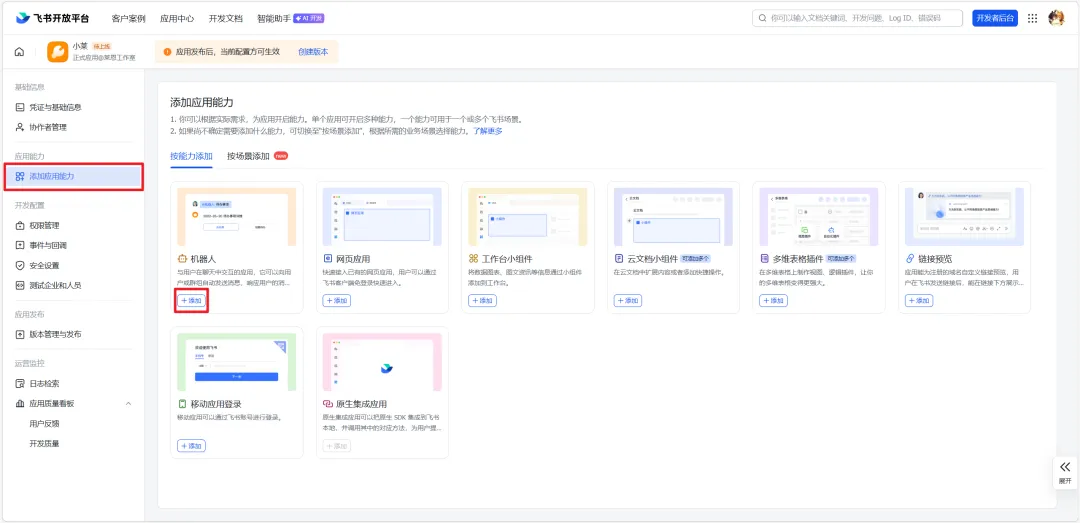This screenshot has height=523, width=1080.
Task: Add the 云文档小组件 capability
Action: pyautogui.click(x=627, y=301)
